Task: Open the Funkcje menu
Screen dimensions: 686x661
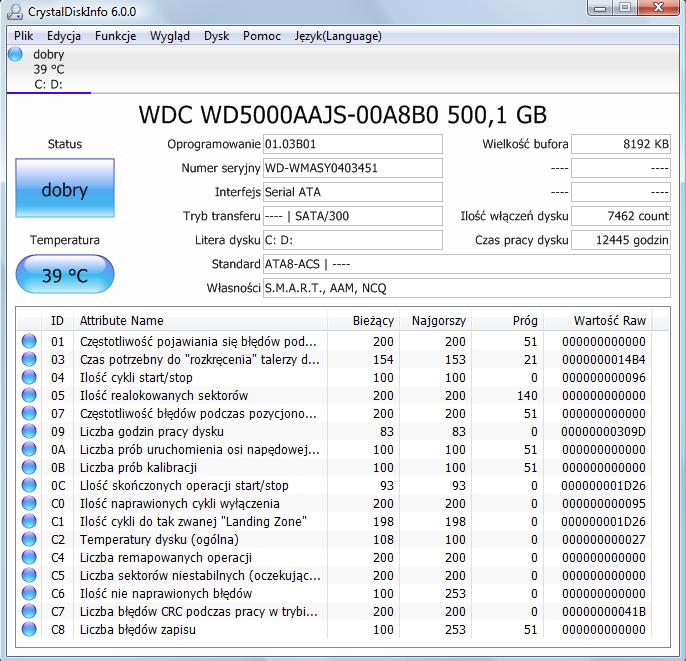Action: tap(116, 36)
